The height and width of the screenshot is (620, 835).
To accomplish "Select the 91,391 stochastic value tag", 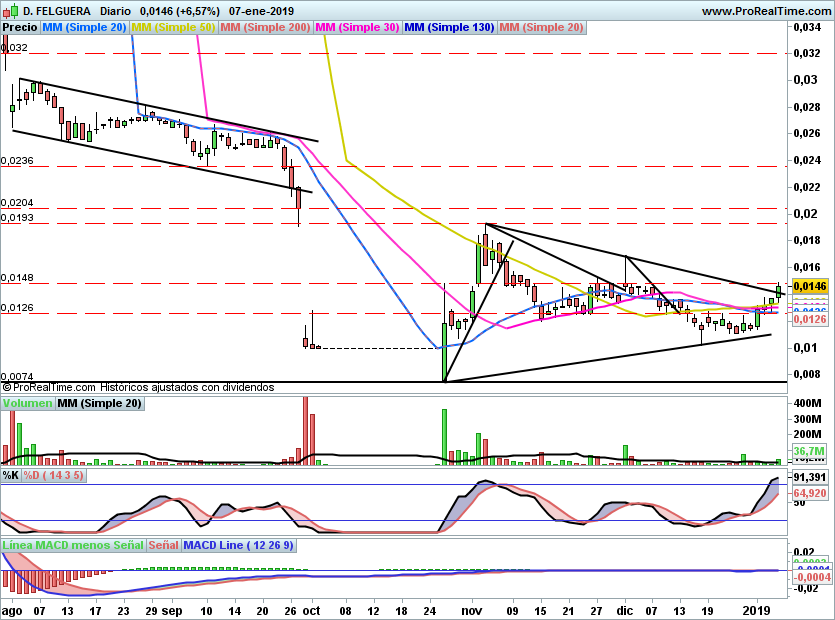I will pyautogui.click(x=810, y=477).
